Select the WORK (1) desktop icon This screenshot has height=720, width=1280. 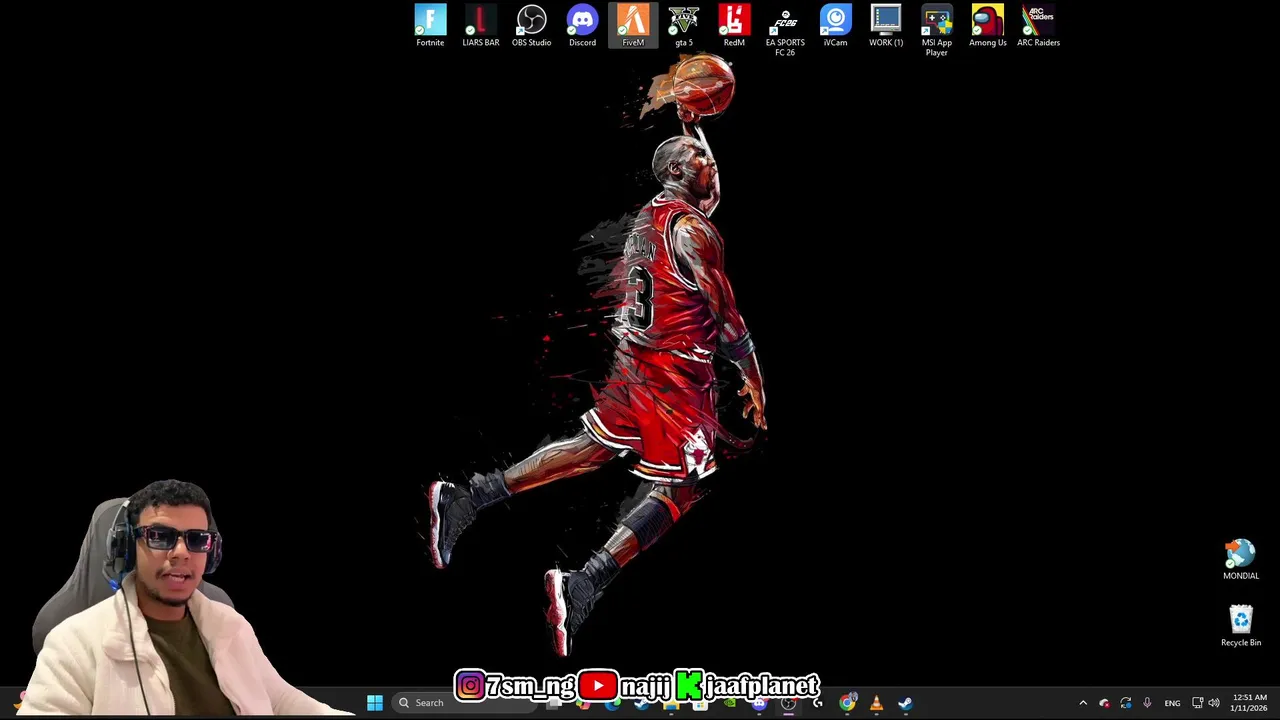click(x=886, y=25)
